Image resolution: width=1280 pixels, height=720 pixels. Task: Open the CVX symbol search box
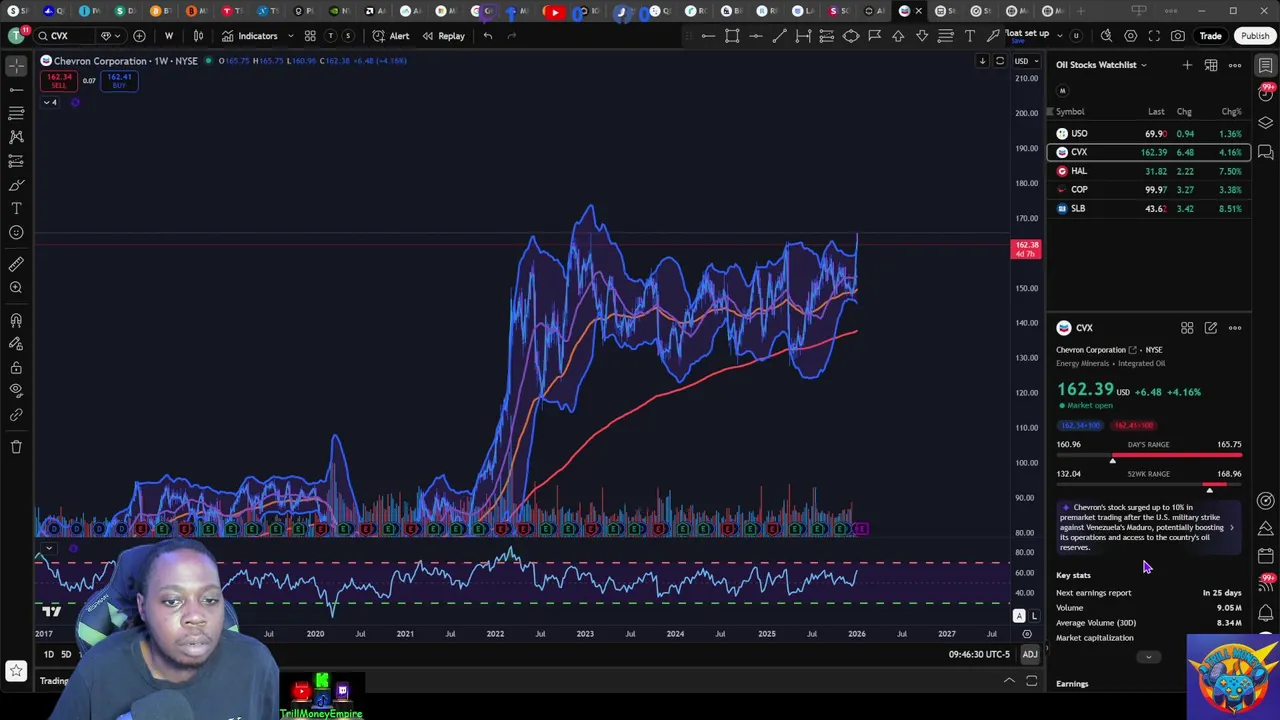(67, 36)
